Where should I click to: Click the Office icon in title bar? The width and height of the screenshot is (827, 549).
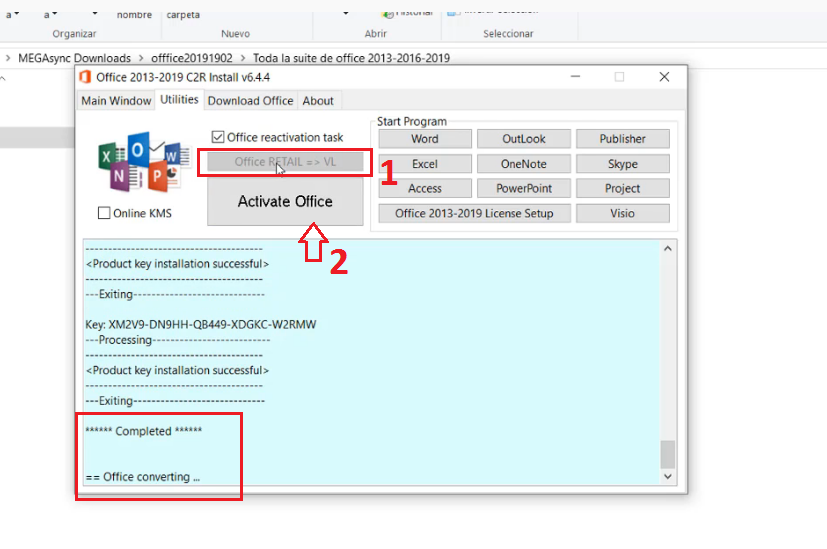[85, 77]
